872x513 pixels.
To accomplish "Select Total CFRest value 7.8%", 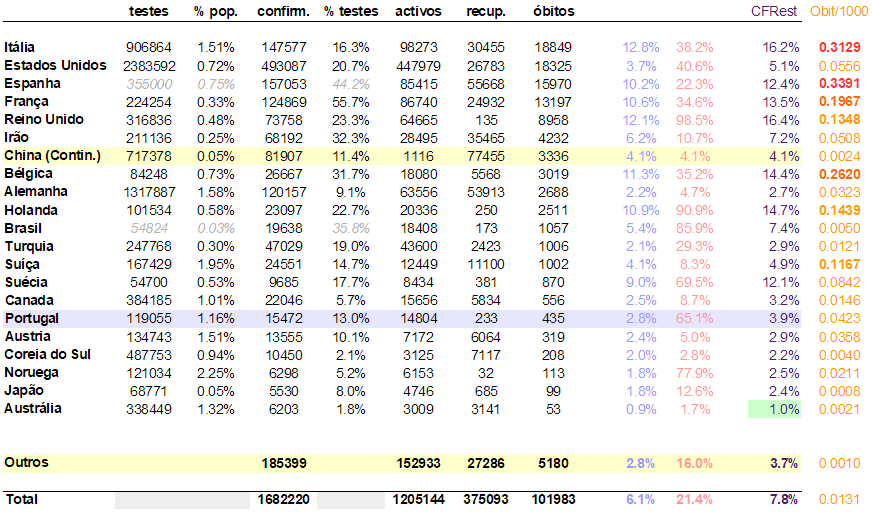I will [x=784, y=499].
